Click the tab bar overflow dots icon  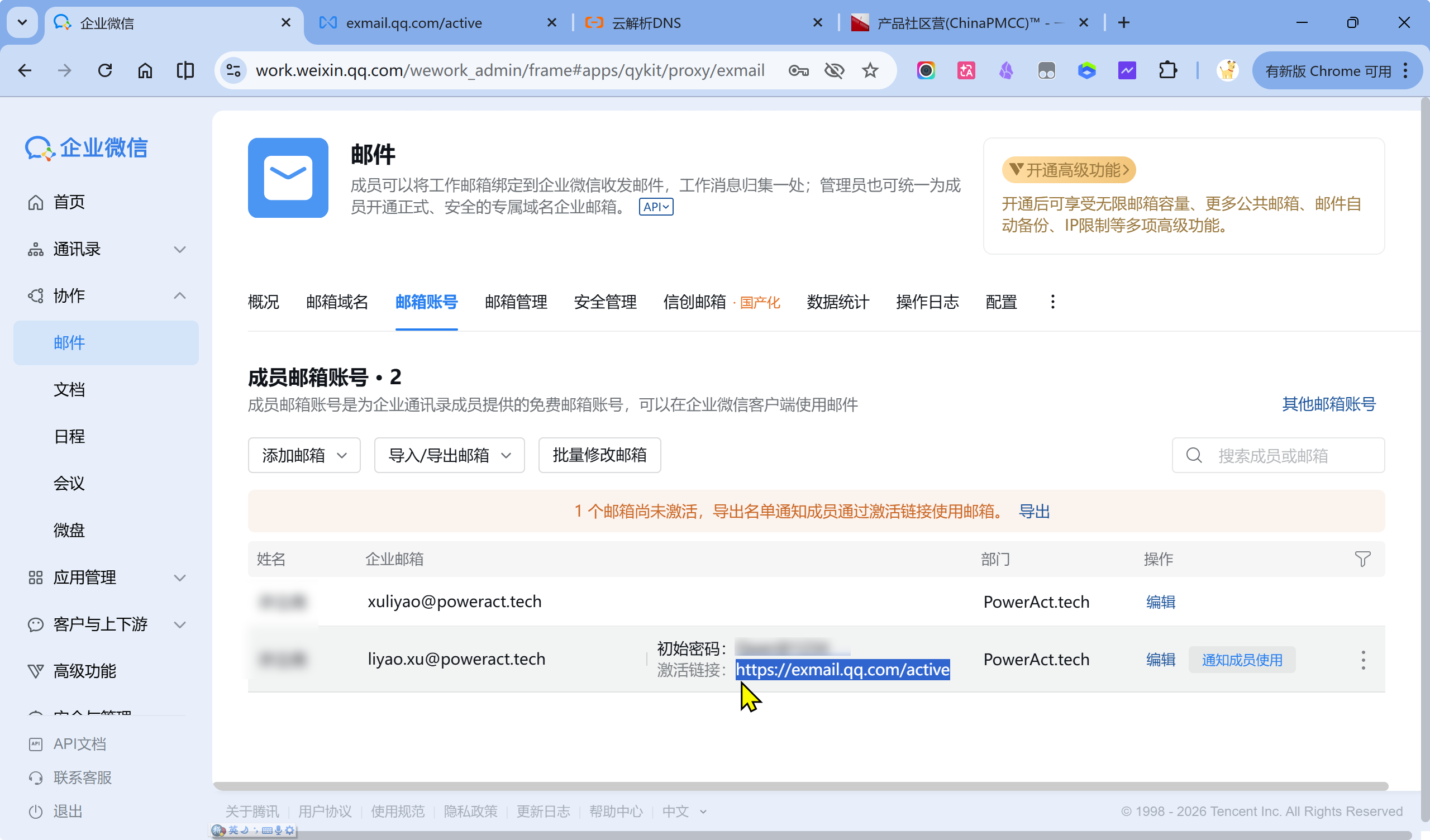1052,302
